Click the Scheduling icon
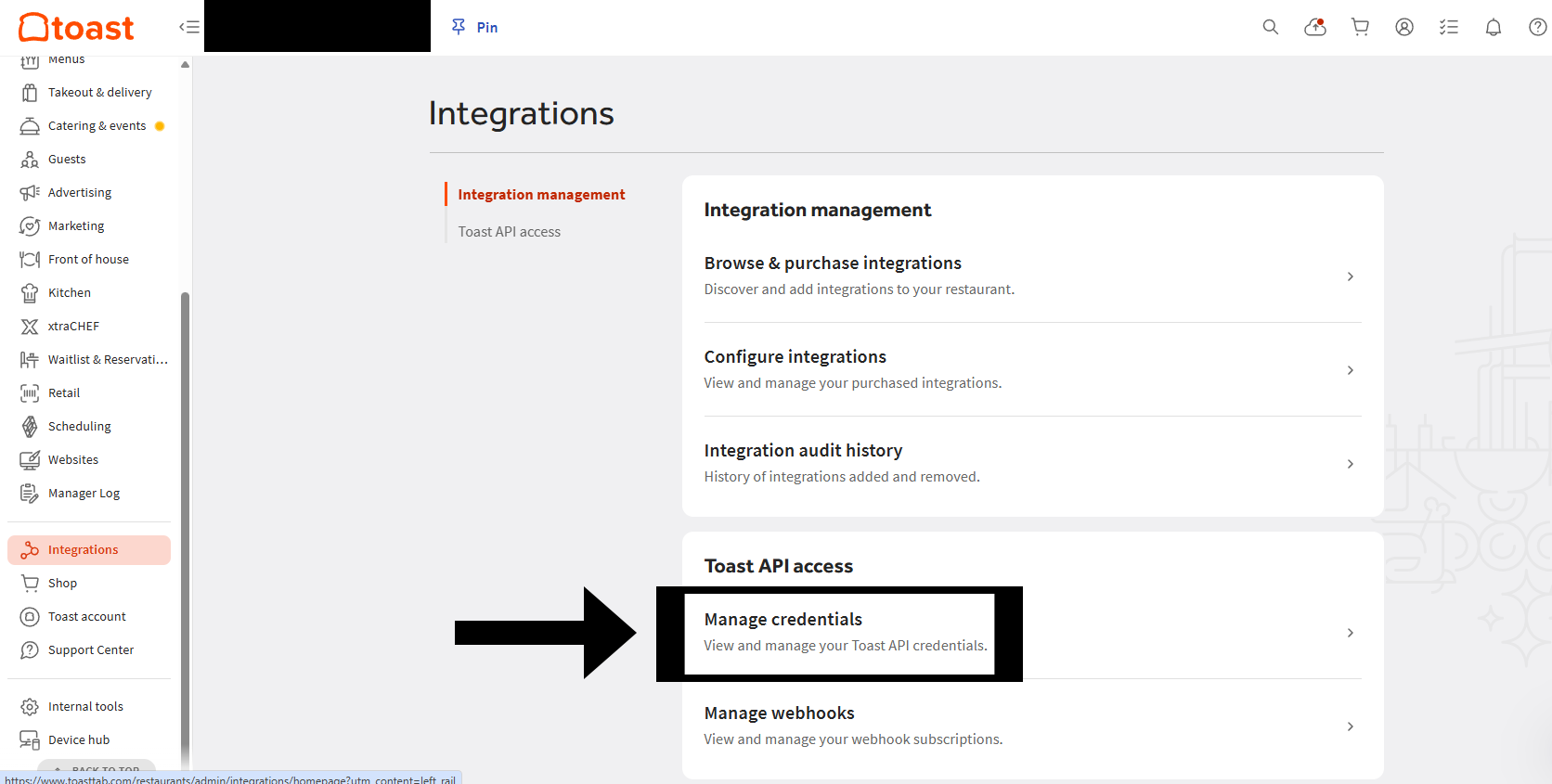 click(x=30, y=427)
